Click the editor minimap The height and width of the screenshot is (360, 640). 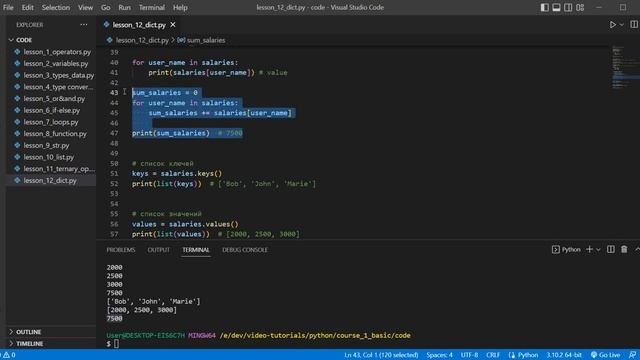[624, 67]
